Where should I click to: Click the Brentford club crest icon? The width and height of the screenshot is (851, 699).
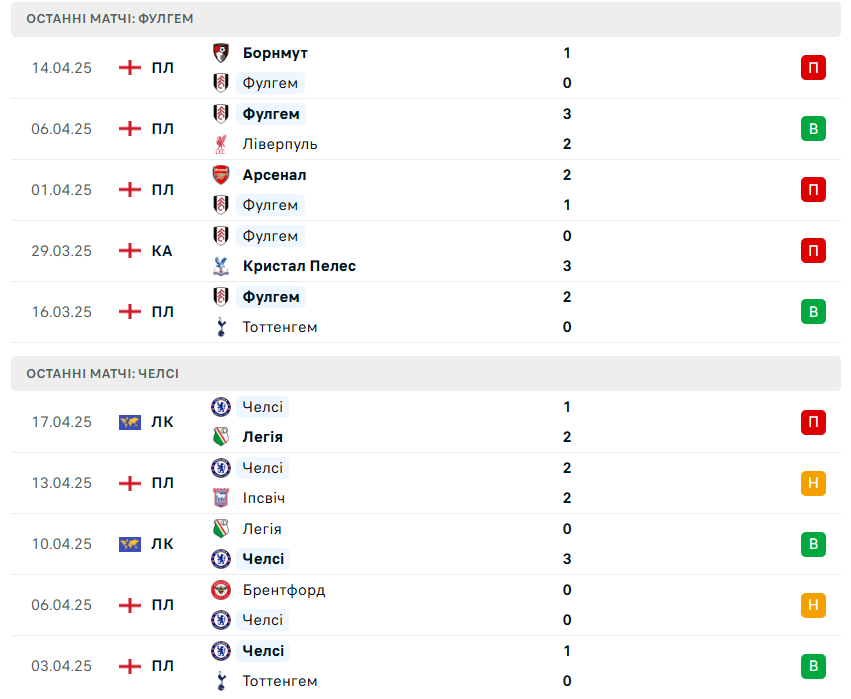point(221,590)
